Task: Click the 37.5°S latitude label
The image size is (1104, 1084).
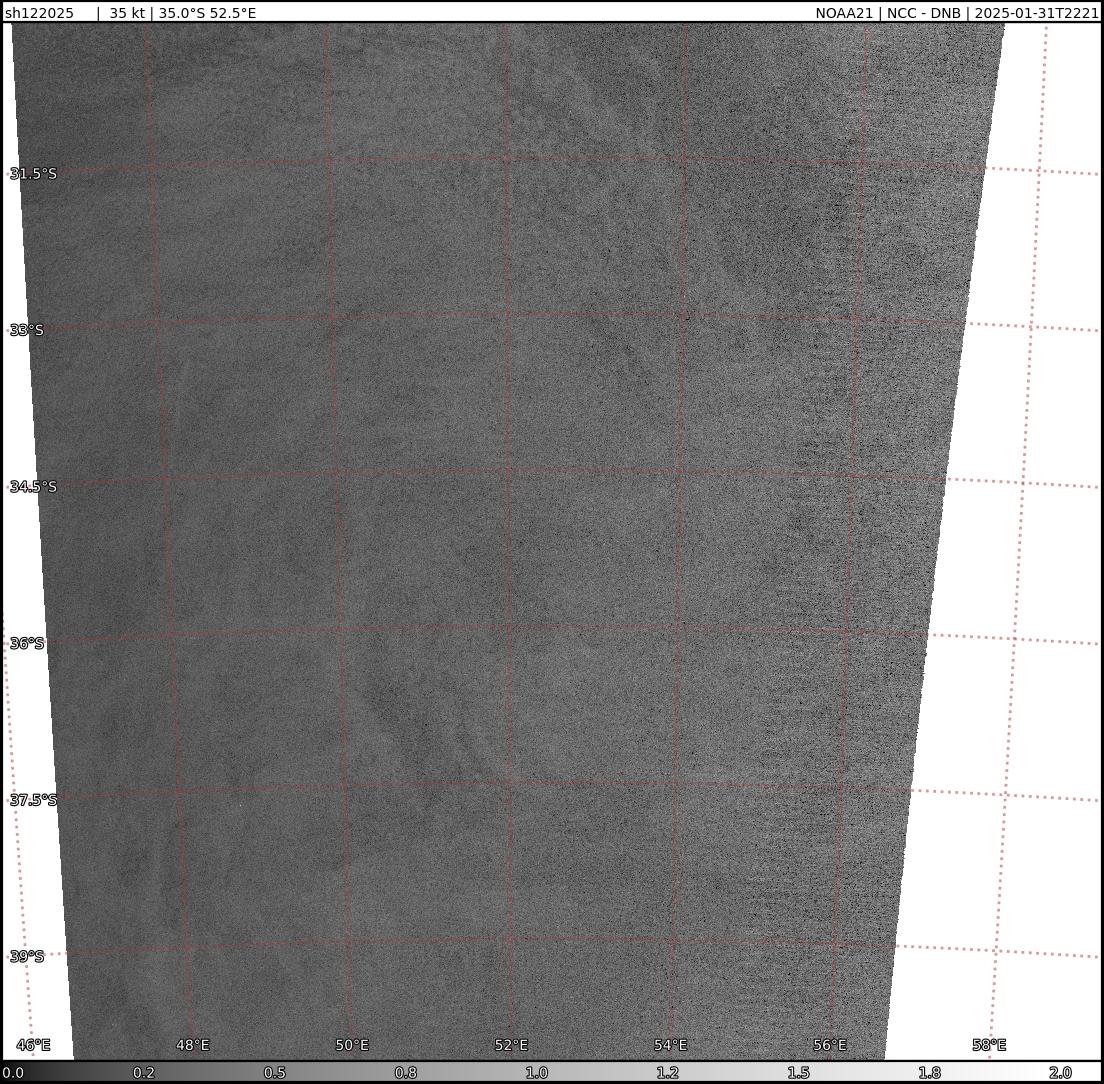Action: click(x=34, y=800)
